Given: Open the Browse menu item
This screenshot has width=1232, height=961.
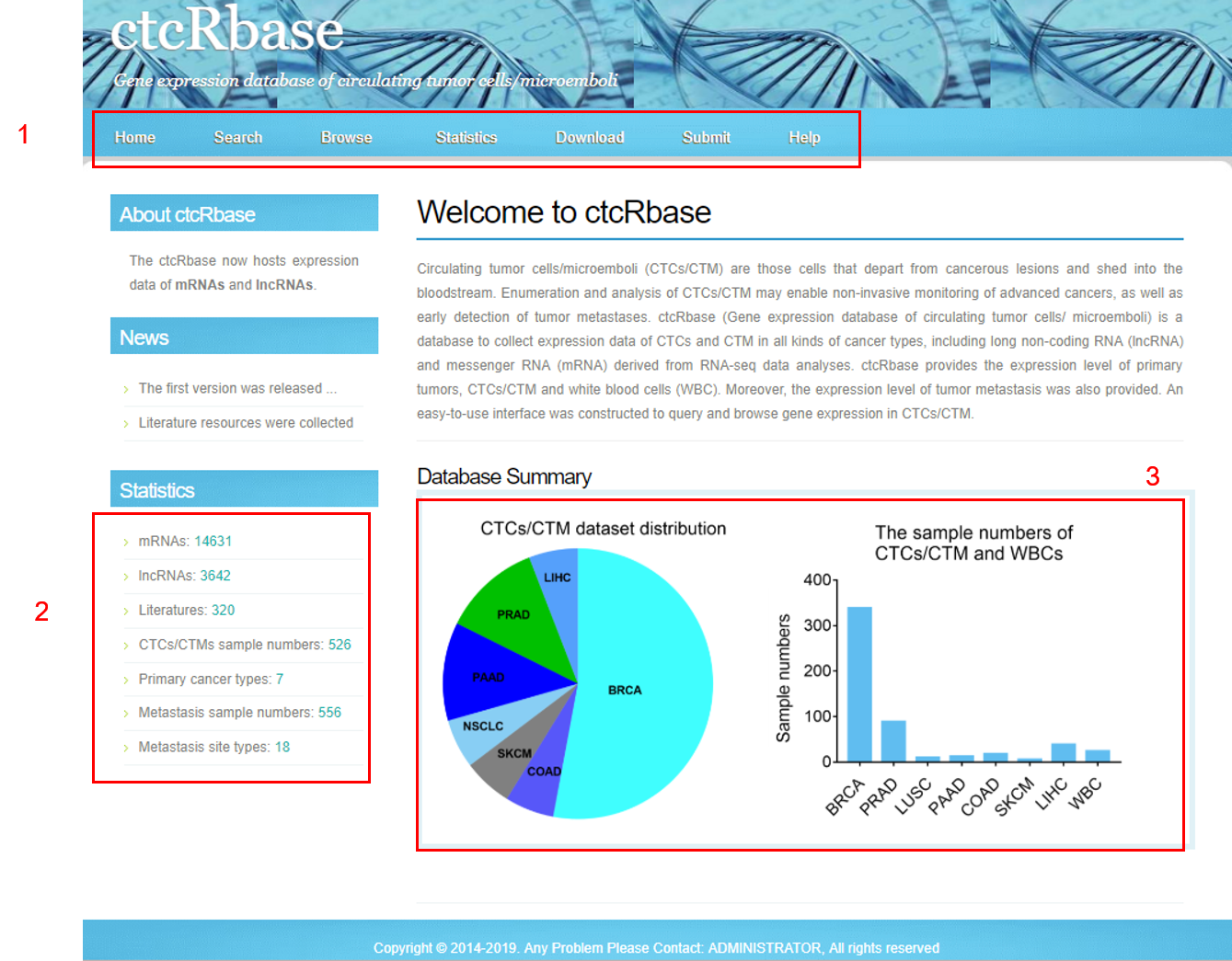Looking at the screenshot, I should [x=346, y=137].
